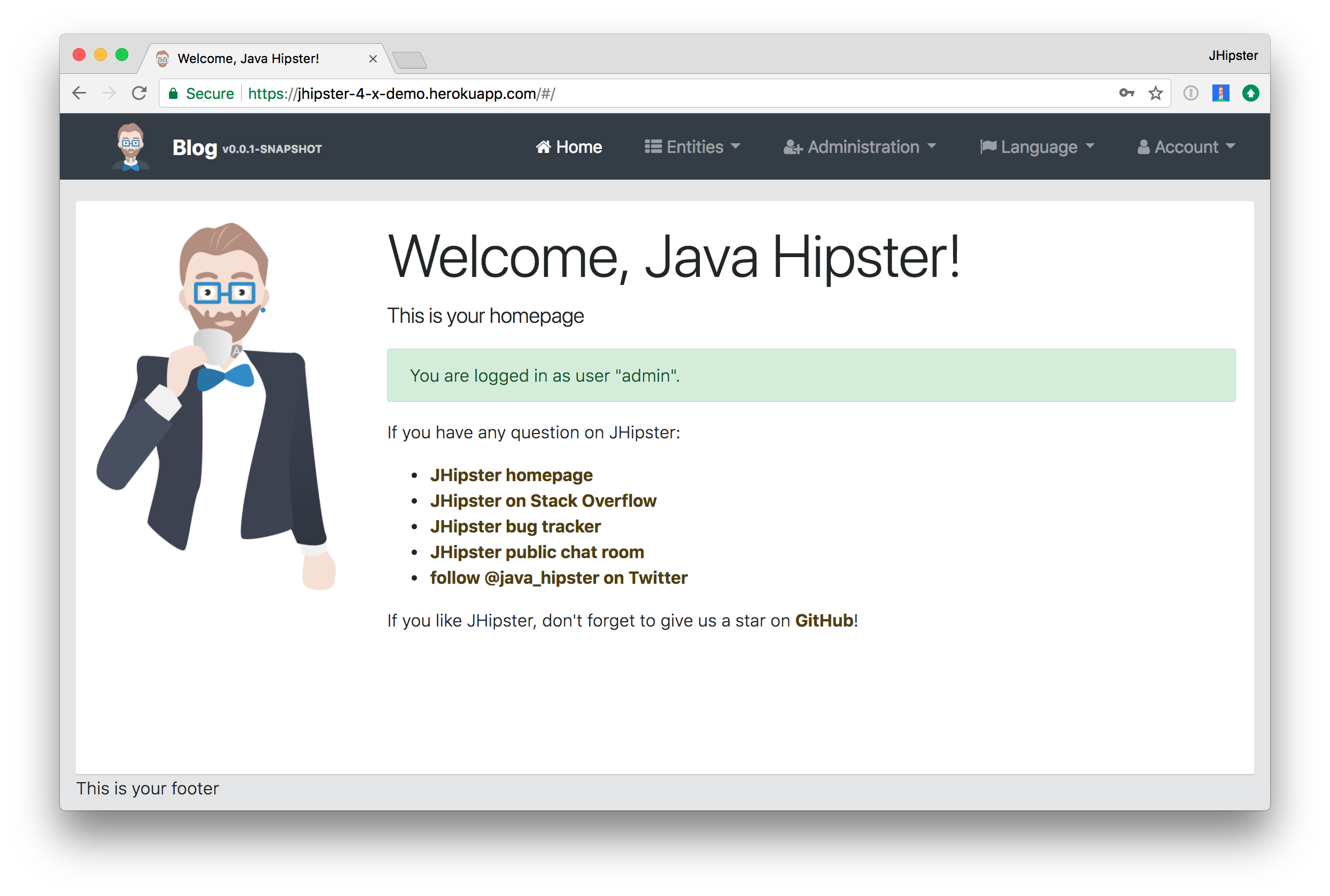Open the Administration dropdown
The image size is (1330, 896).
(860, 147)
